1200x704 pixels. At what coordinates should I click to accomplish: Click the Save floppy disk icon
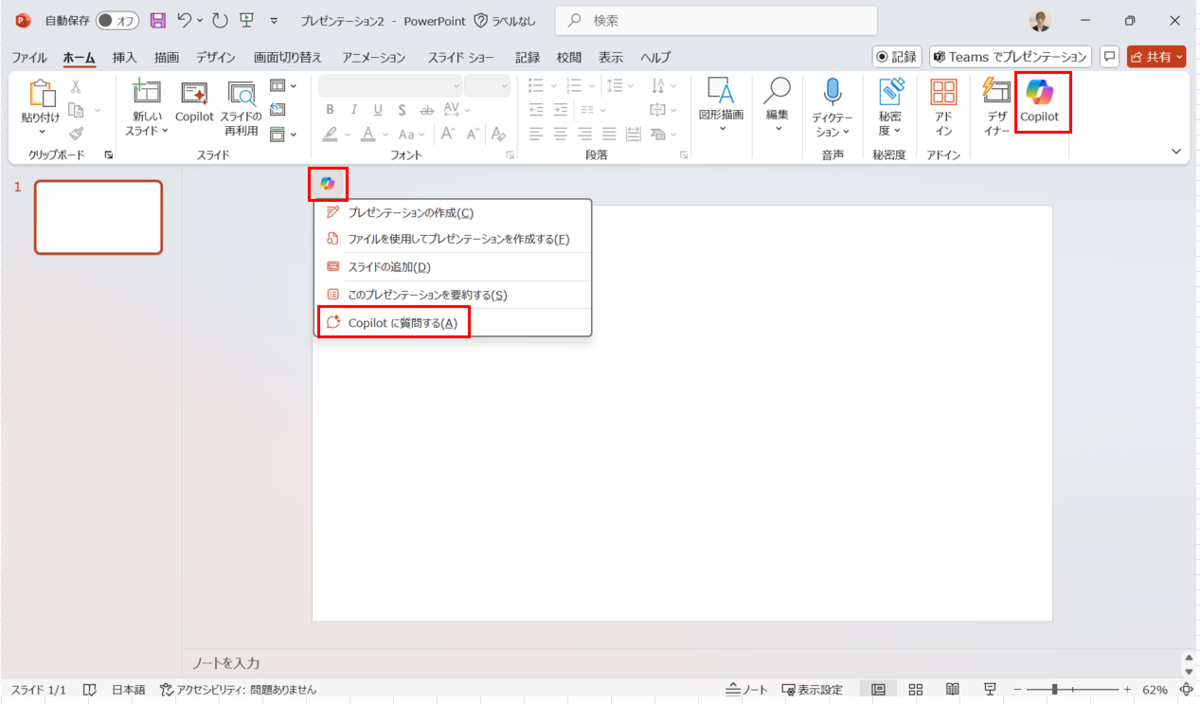click(x=157, y=20)
